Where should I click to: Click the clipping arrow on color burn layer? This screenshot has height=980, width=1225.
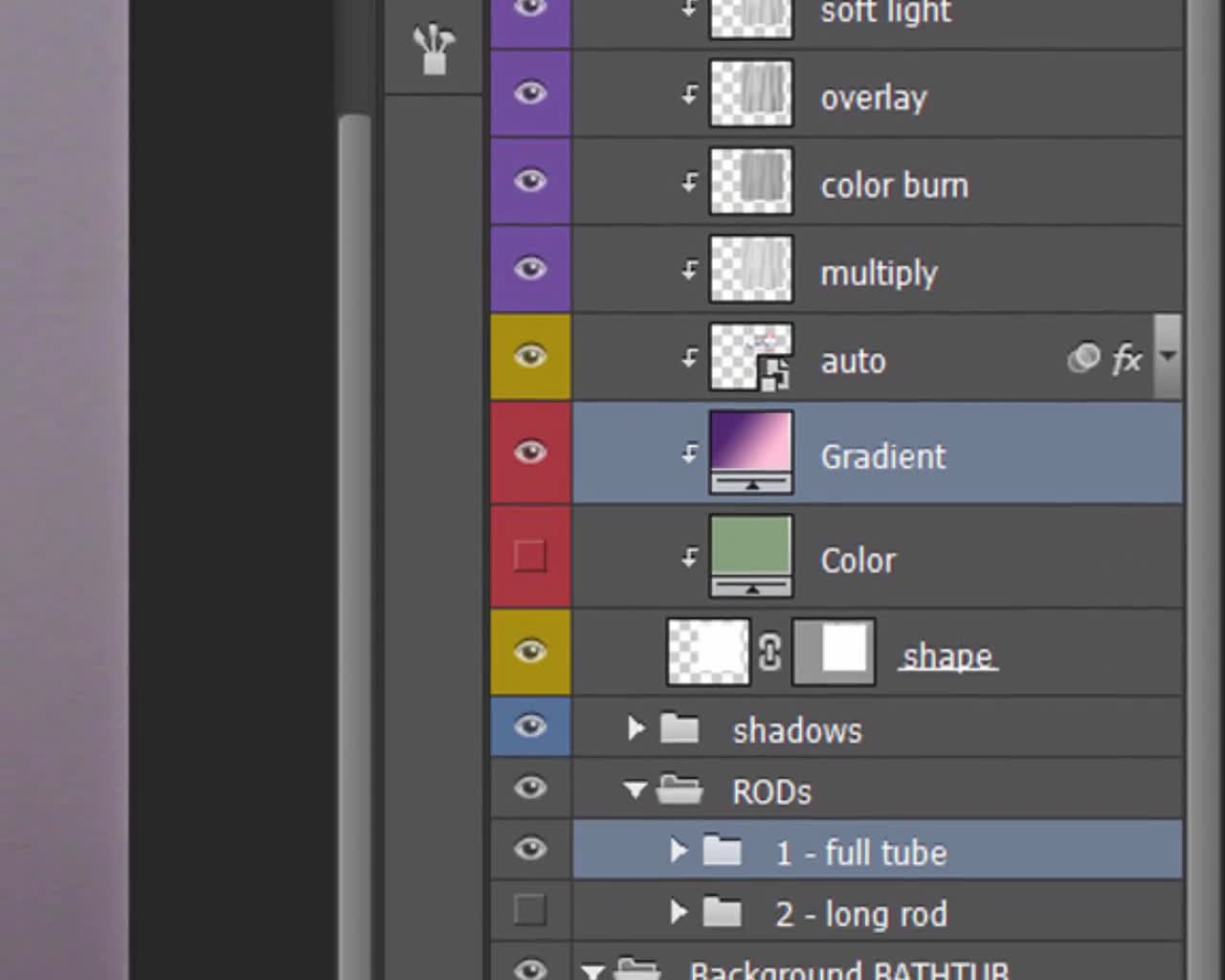pyautogui.click(x=689, y=182)
